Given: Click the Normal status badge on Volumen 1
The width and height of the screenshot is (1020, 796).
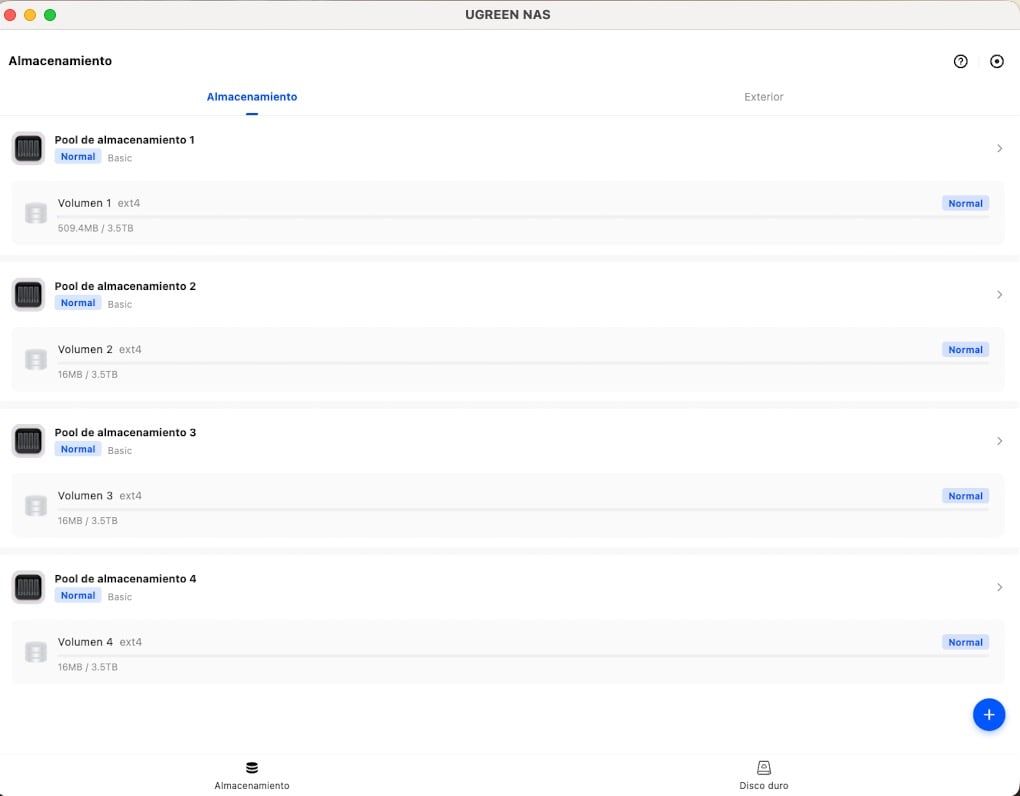Looking at the screenshot, I should (965, 203).
